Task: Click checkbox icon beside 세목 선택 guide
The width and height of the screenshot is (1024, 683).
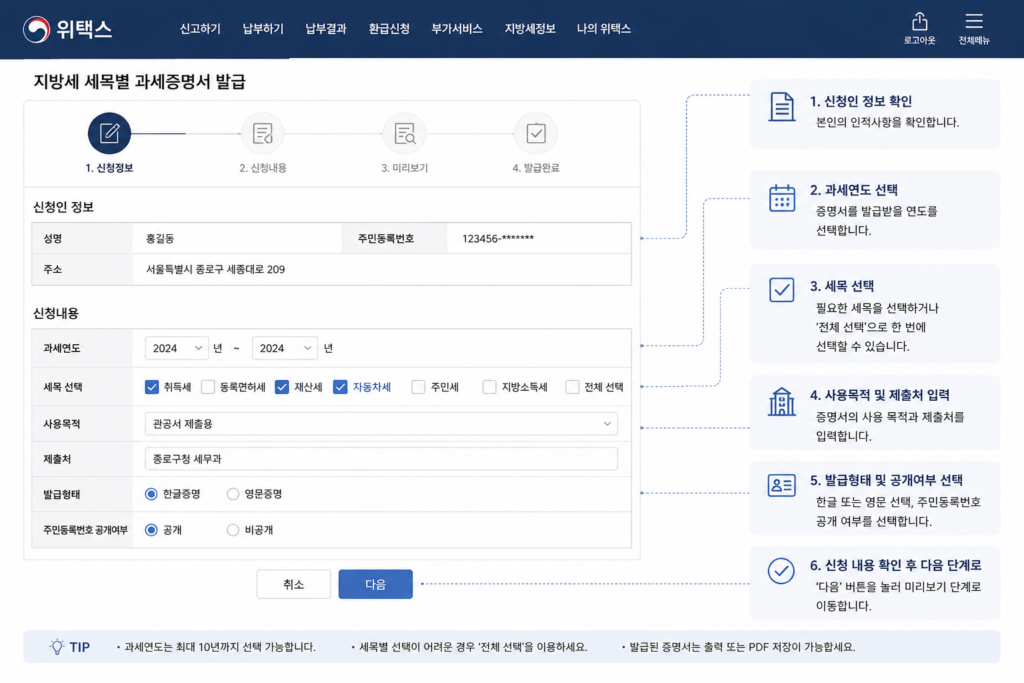Action: pos(782,289)
